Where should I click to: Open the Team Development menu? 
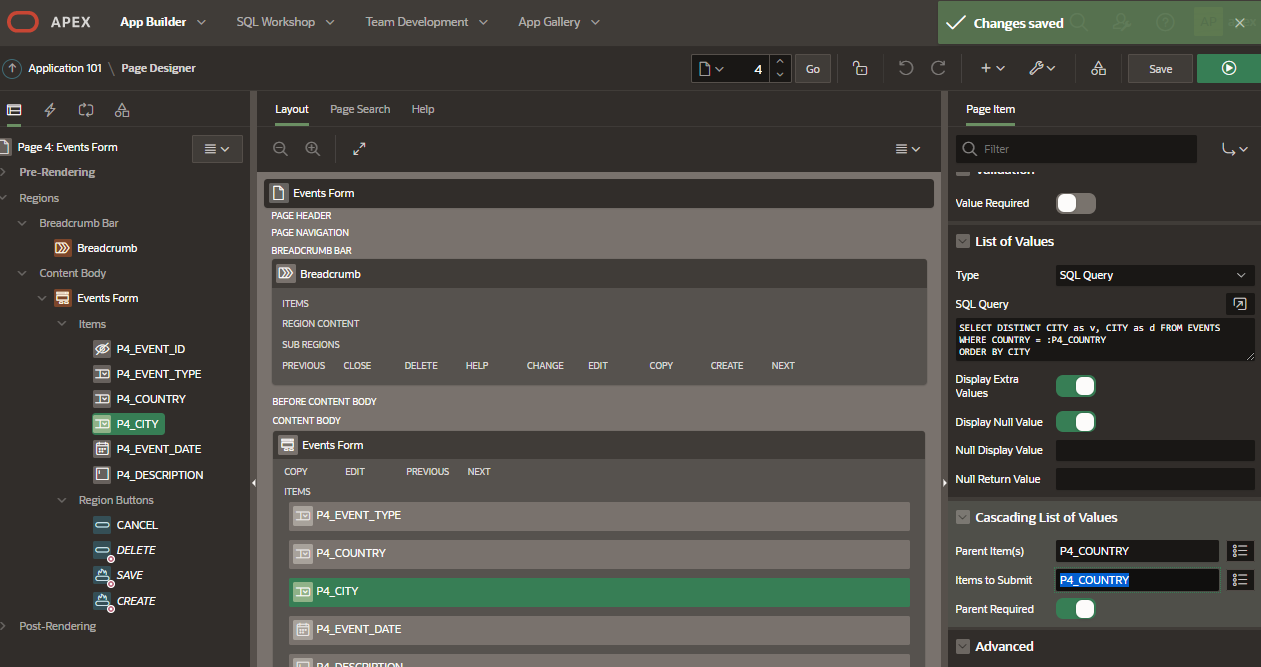click(x=426, y=21)
